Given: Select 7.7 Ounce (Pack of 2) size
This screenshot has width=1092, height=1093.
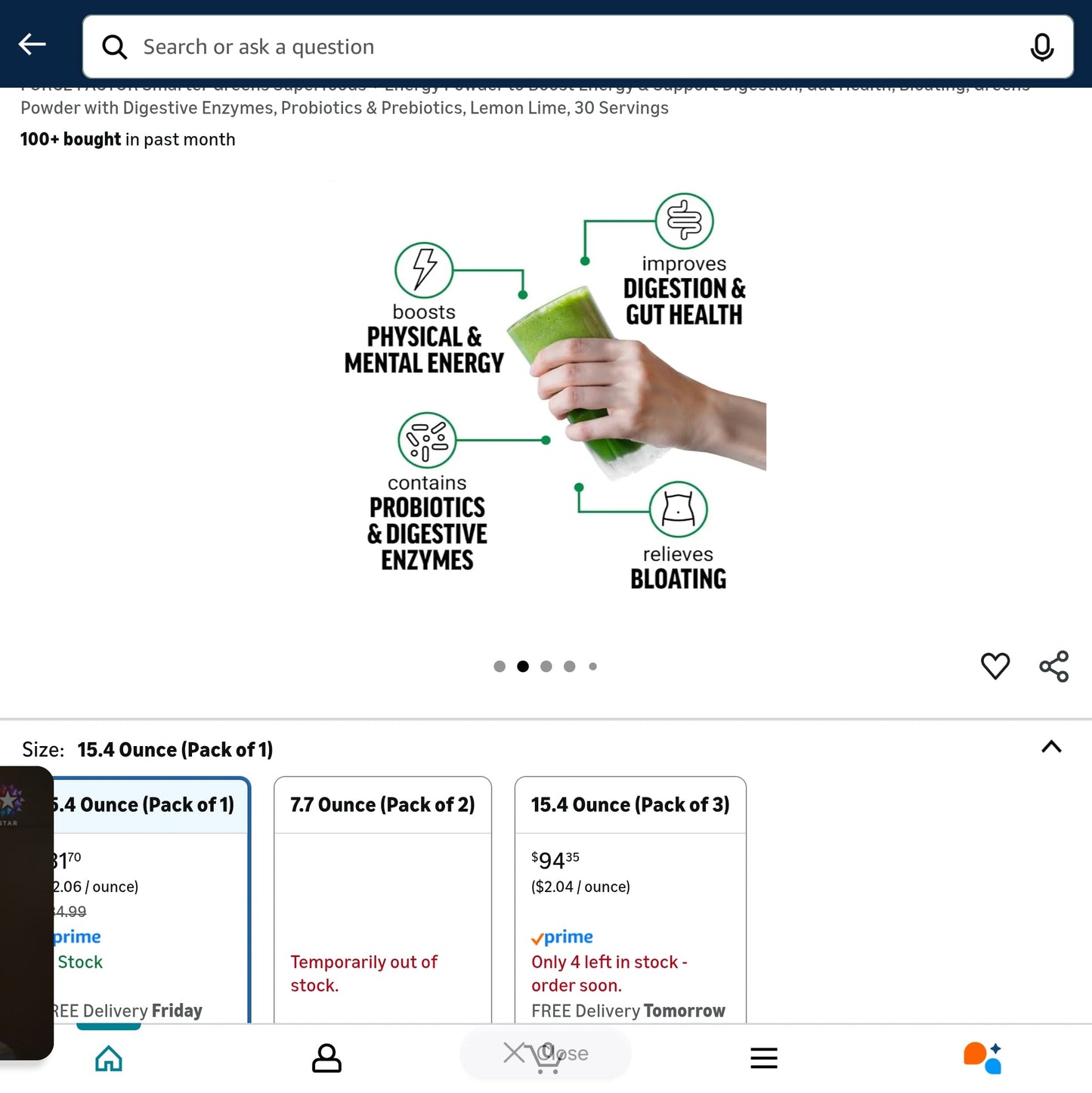Looking at the screenshot, I should pos(382,900).
